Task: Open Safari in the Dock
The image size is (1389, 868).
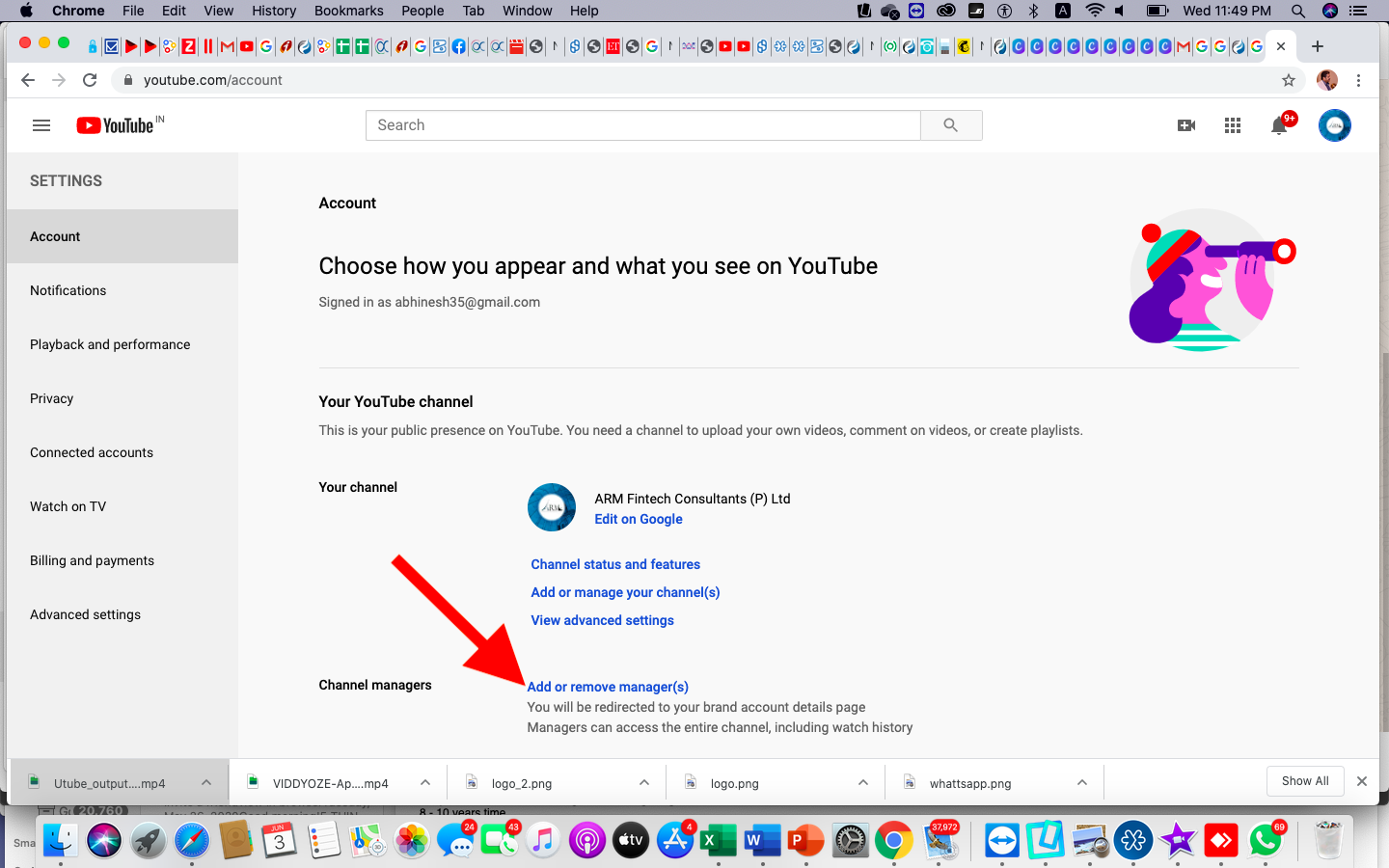Action: pyautogui.click(x=192, y=841)
